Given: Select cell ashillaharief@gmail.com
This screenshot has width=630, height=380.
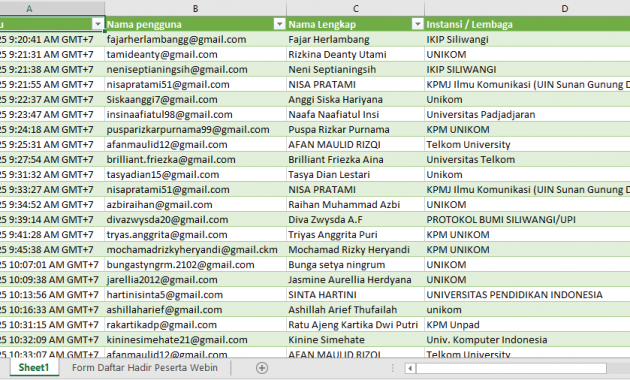Looking at the screenshot, I should [196, 310].
